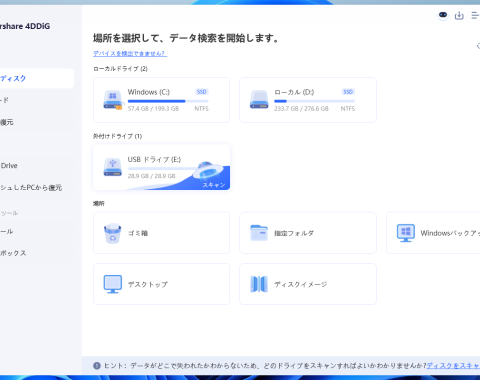The height and width of the screenshot is (380, 480).
Task: Click the ディスクイメージ label text
Action: [301, 284]
